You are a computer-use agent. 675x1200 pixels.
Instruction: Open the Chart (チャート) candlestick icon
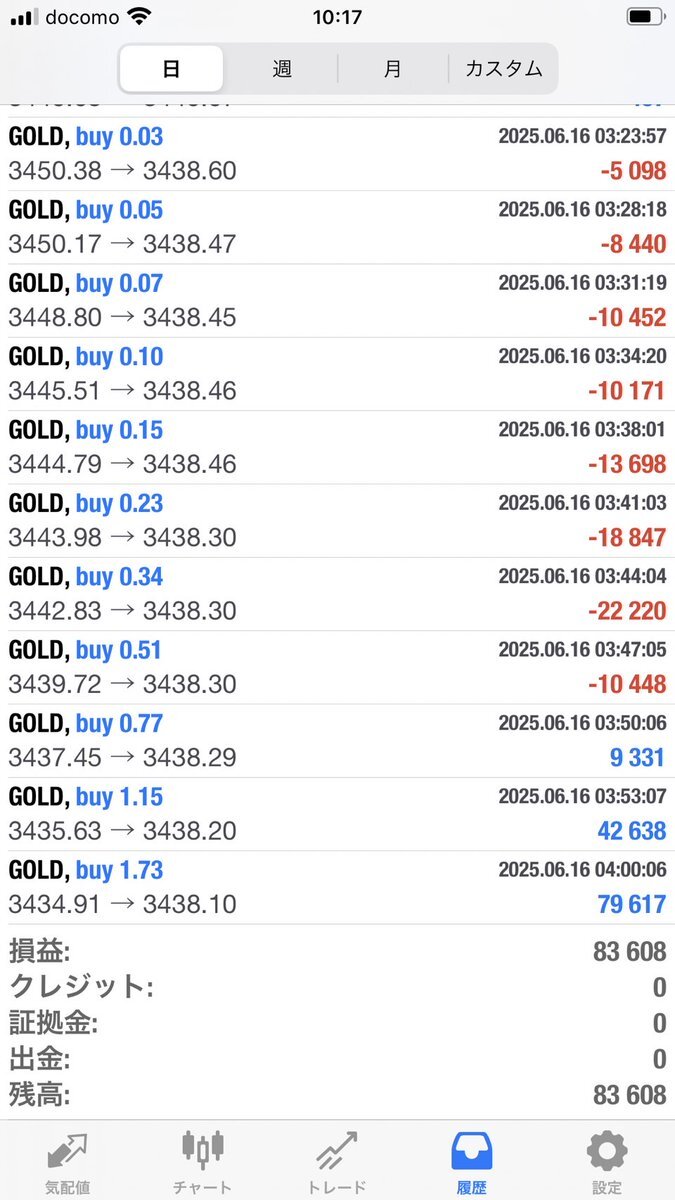(x=202, y=1151)
